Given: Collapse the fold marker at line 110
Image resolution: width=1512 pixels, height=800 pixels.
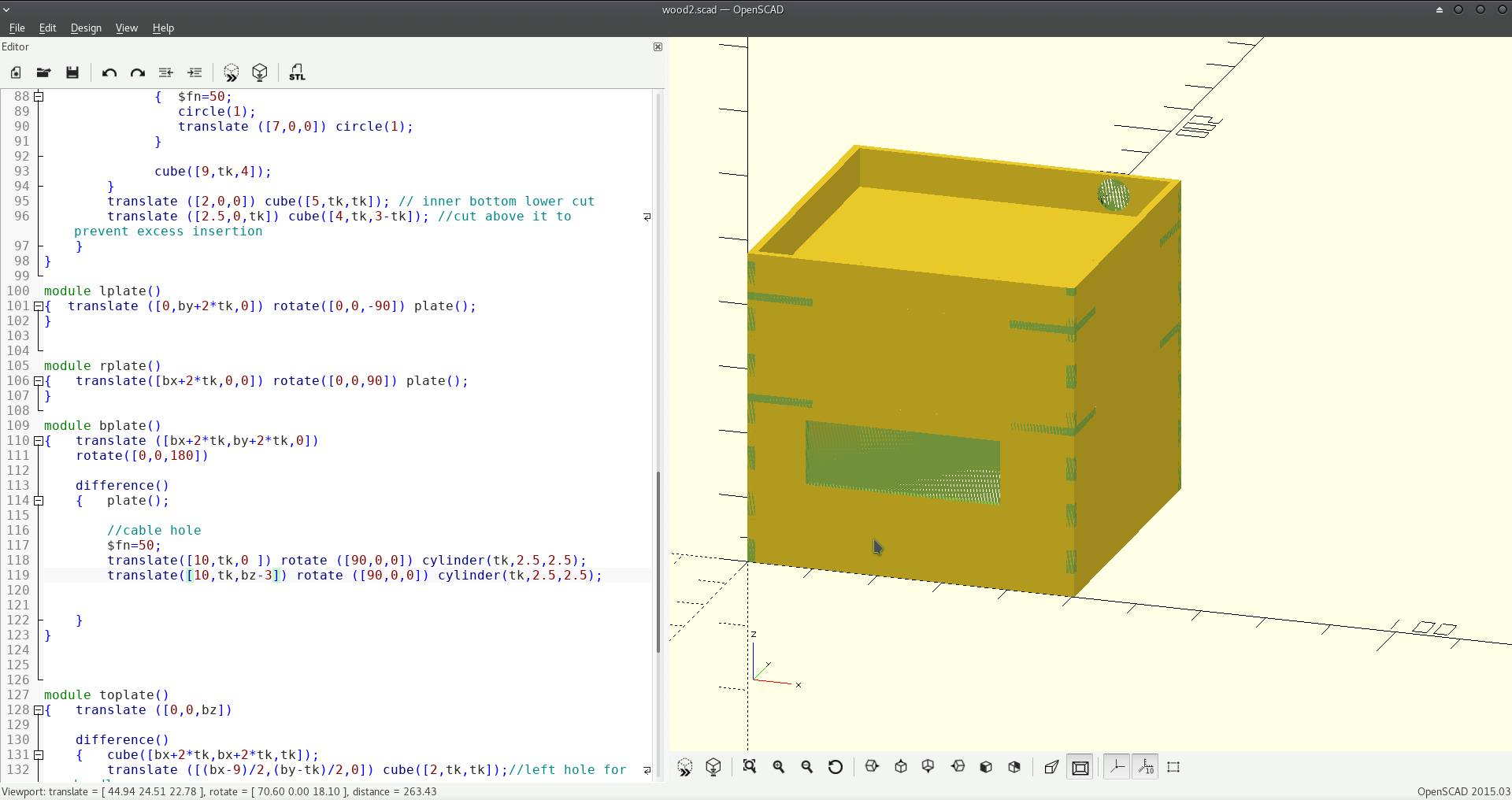Looking at the screenshot, I should (38, 441).
